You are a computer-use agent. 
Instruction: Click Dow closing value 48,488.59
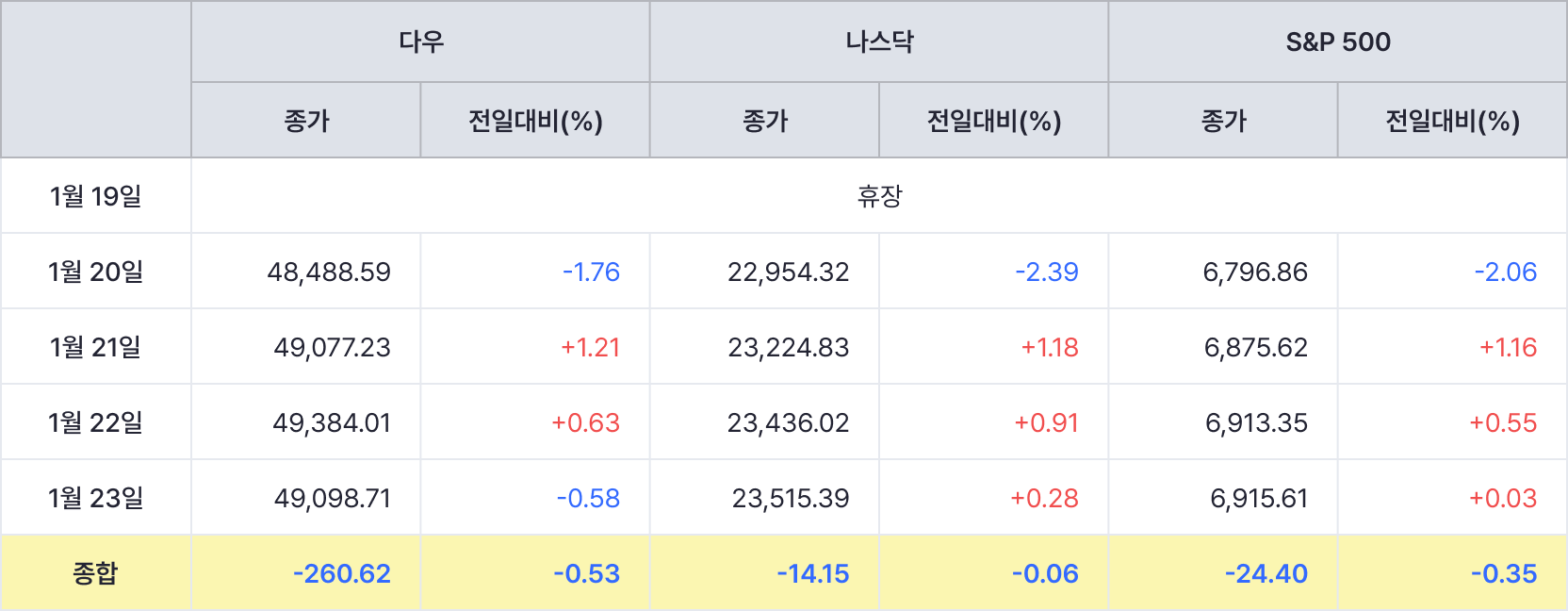coord(329,272)
